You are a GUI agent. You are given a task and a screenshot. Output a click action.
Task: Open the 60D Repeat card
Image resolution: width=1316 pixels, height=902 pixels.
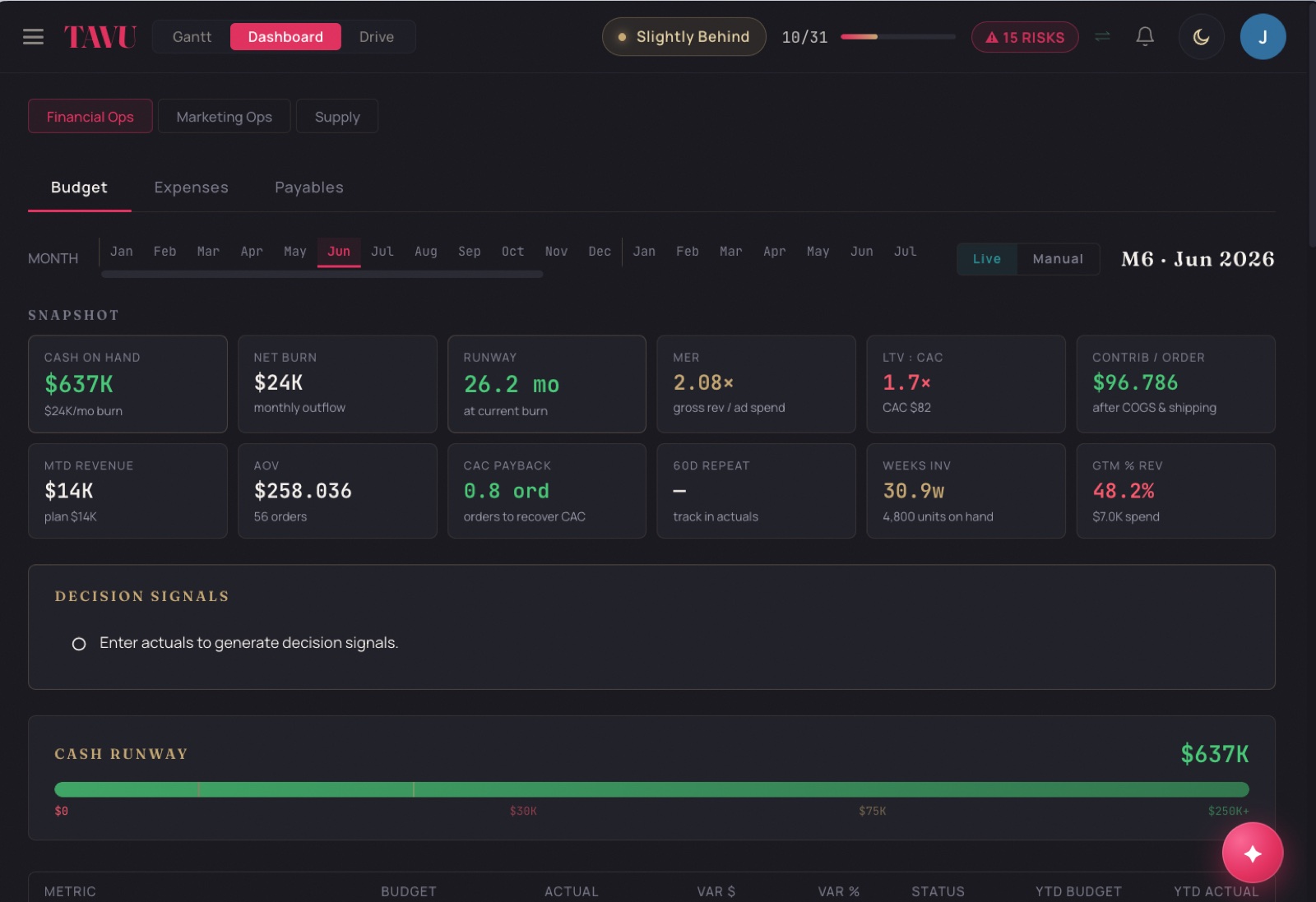[x=757, y=491]
